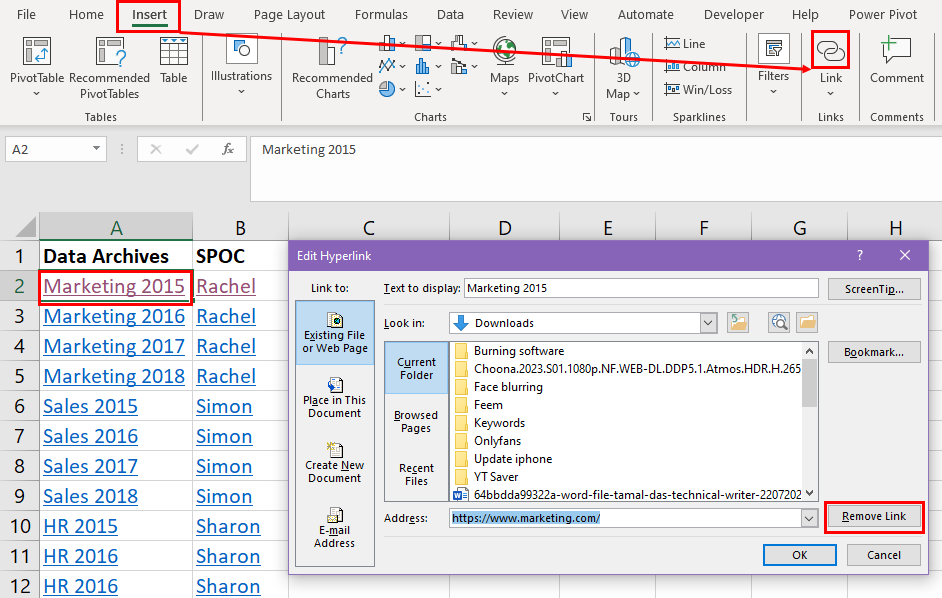Insert a Comment from the ribbon
The image size is (942, 598).
pos(896,60)
